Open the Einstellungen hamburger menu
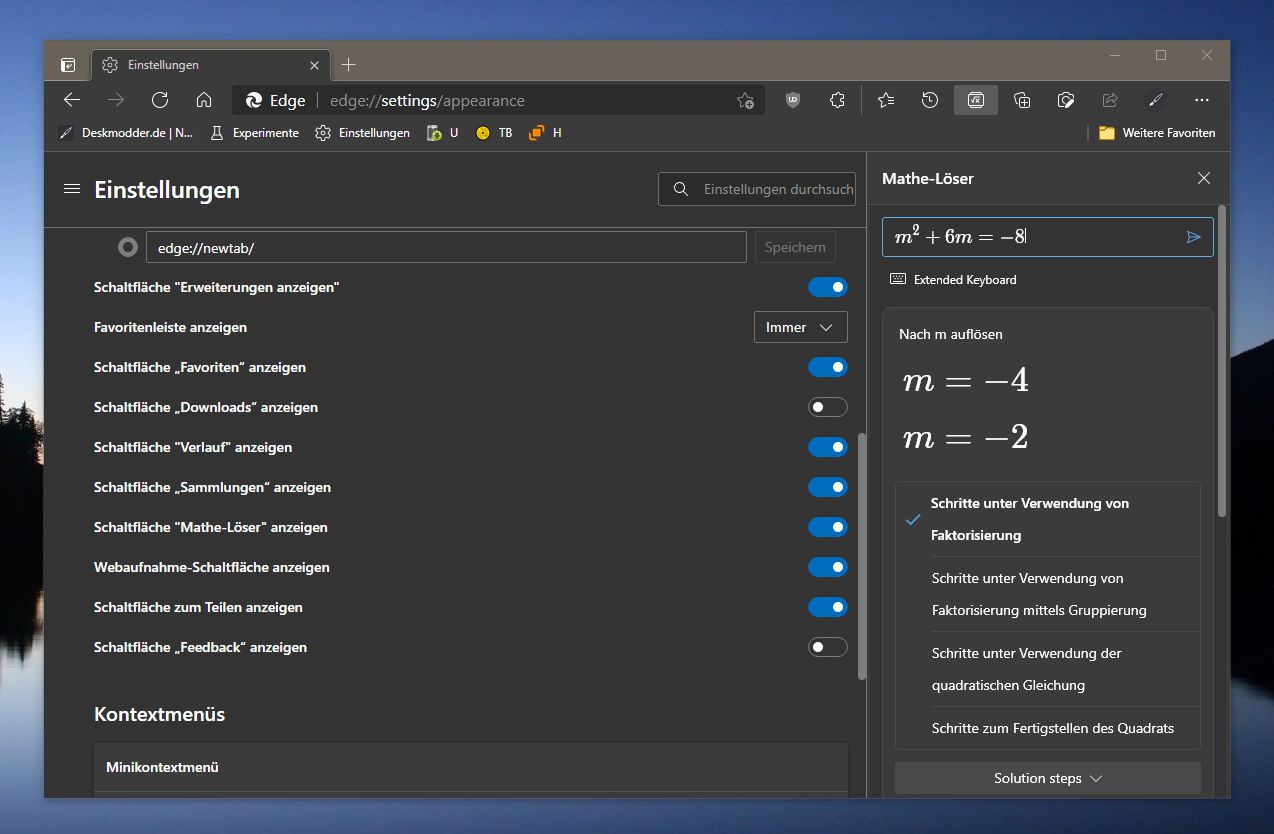Screen dimensions: 1274x834 (72, 189)
